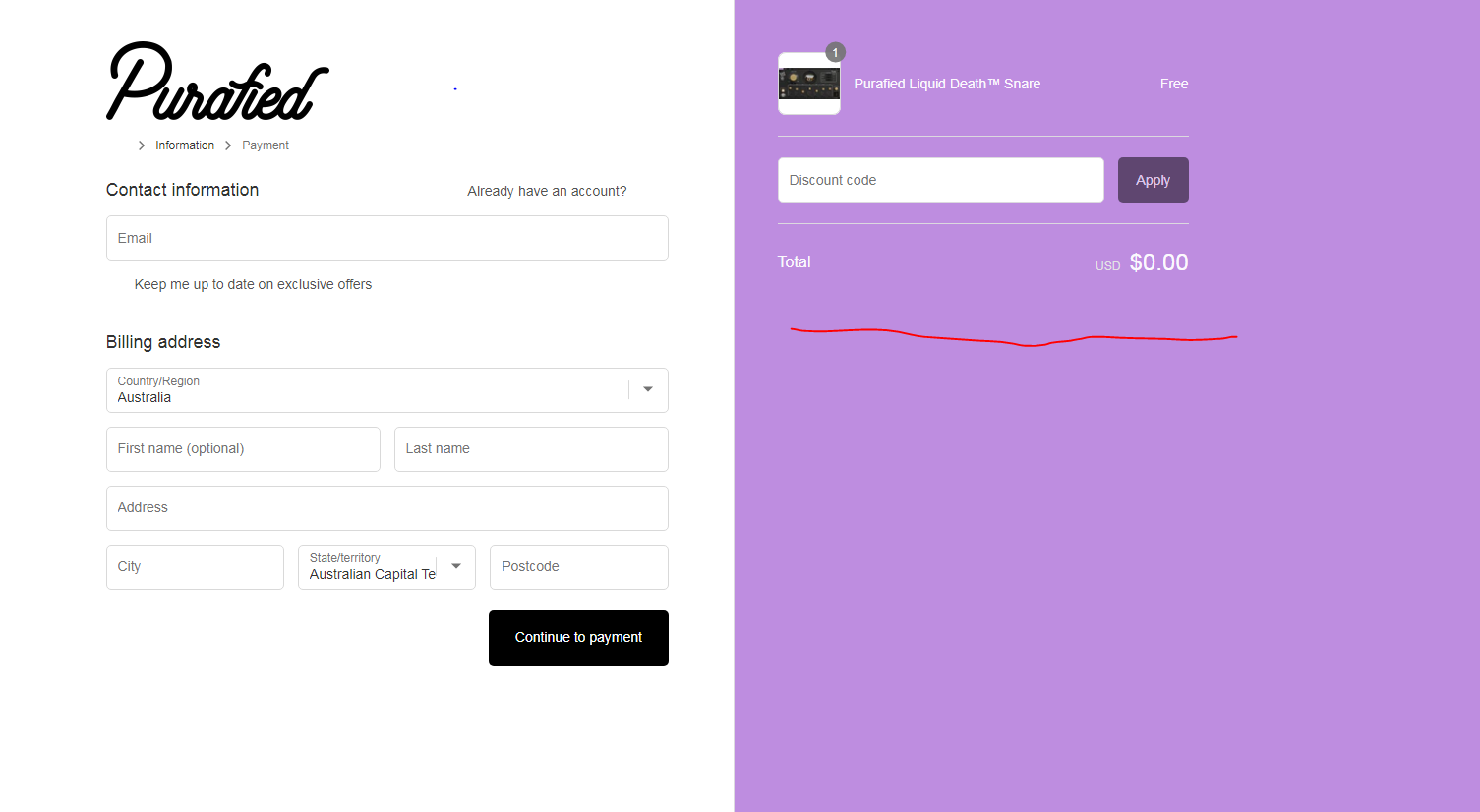Follow the Already have an account link
The height and width of the screenshot is (812, 1480).
(x=547, y=191)
